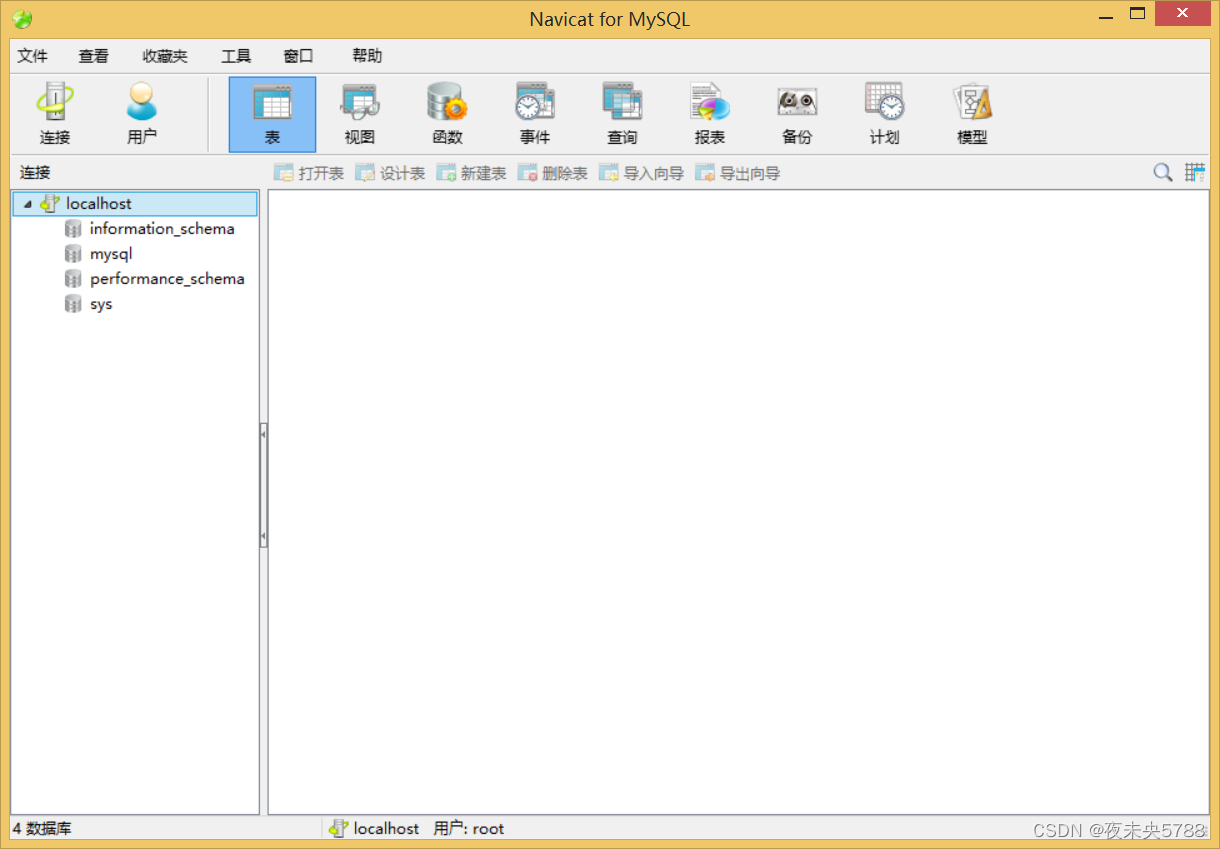1220x849 pixels.
Task: Click the Navicat app icon in title bar
Action: (22, 19)
